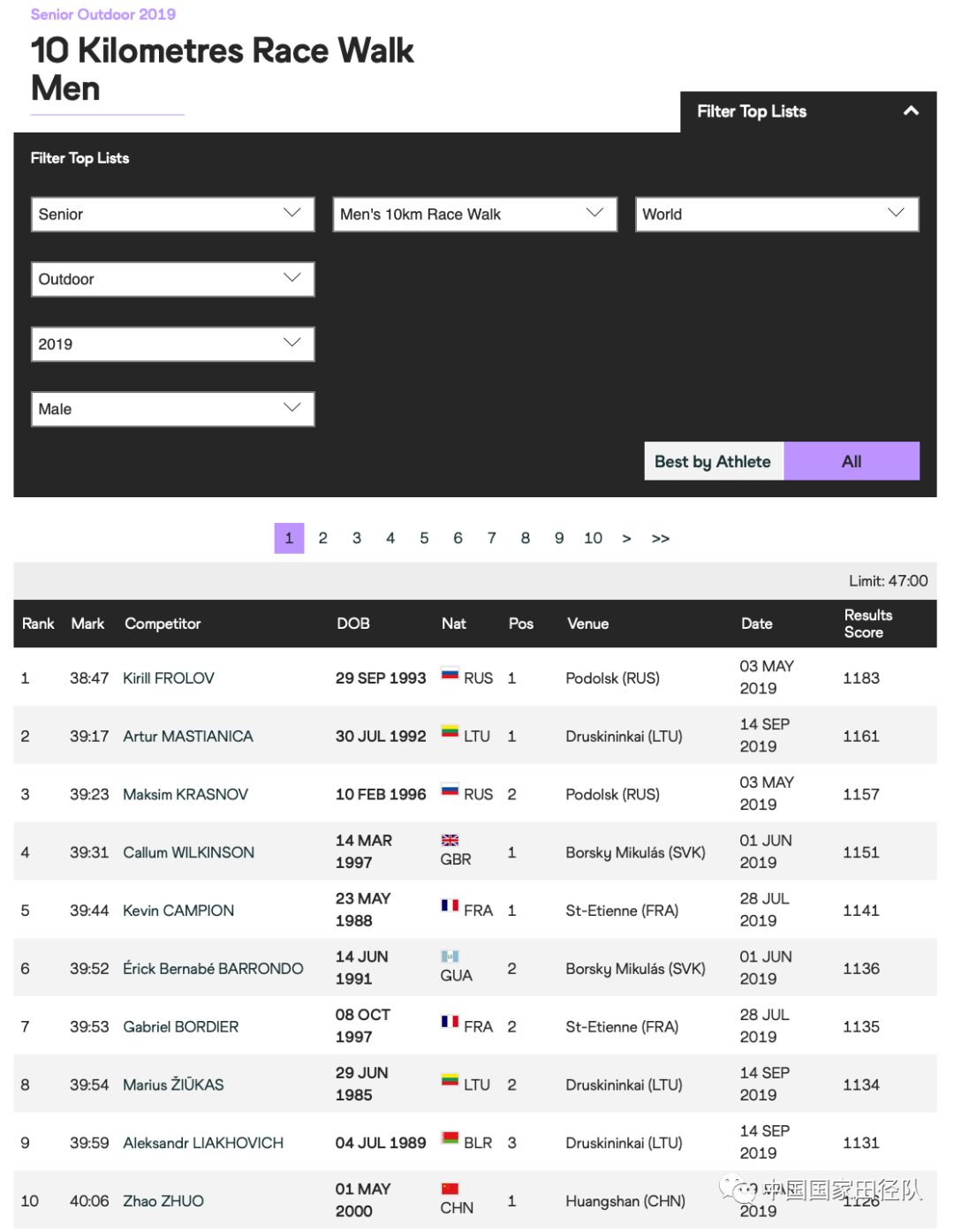Screen dimensions: 954x1232
Task: Open the 2019 year dropdown
Action: pos(173,344)
